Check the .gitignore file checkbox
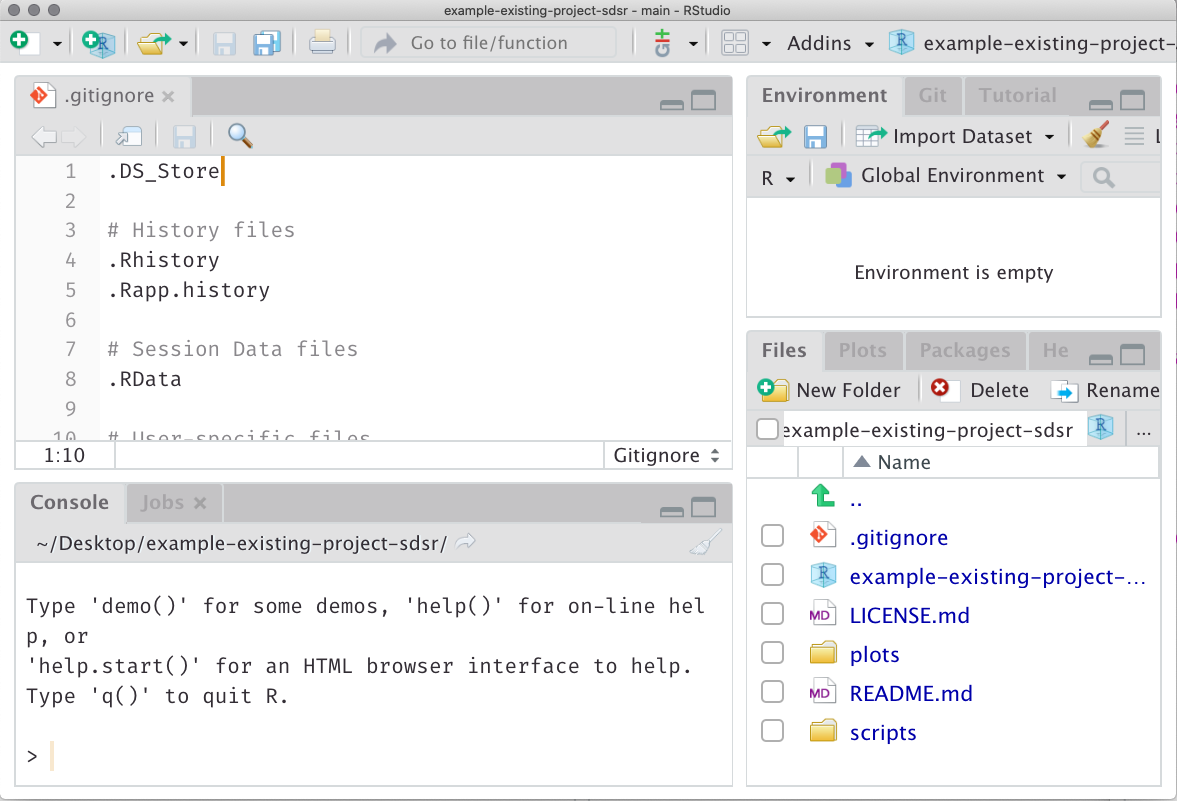Image resolution: width=1177 pixels, height=801 pixels. (772, 536)
